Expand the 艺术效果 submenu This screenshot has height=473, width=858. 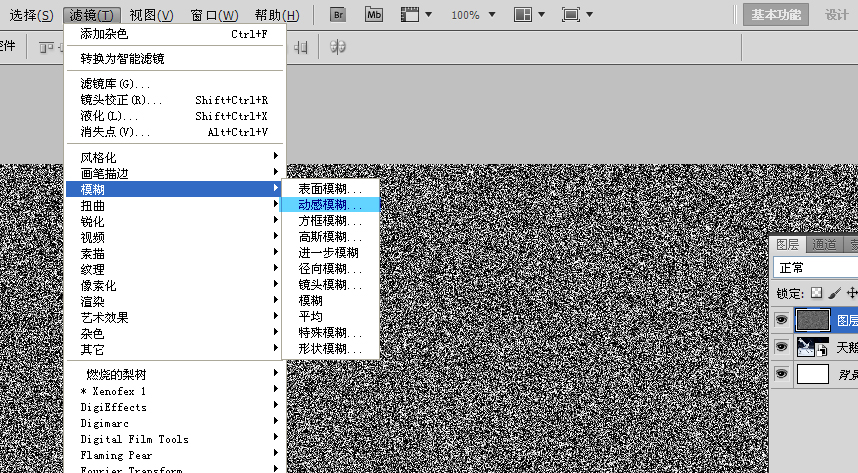(x=175, y=317)
